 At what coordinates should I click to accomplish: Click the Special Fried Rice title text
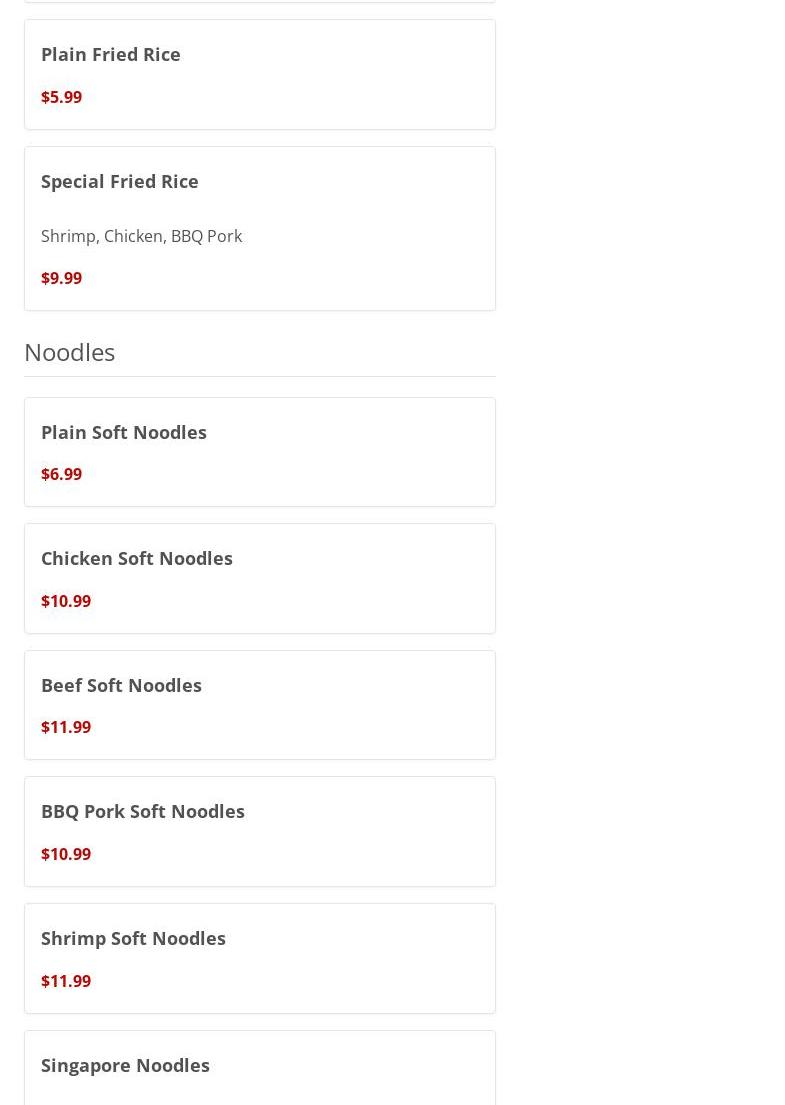coord(120,182)
